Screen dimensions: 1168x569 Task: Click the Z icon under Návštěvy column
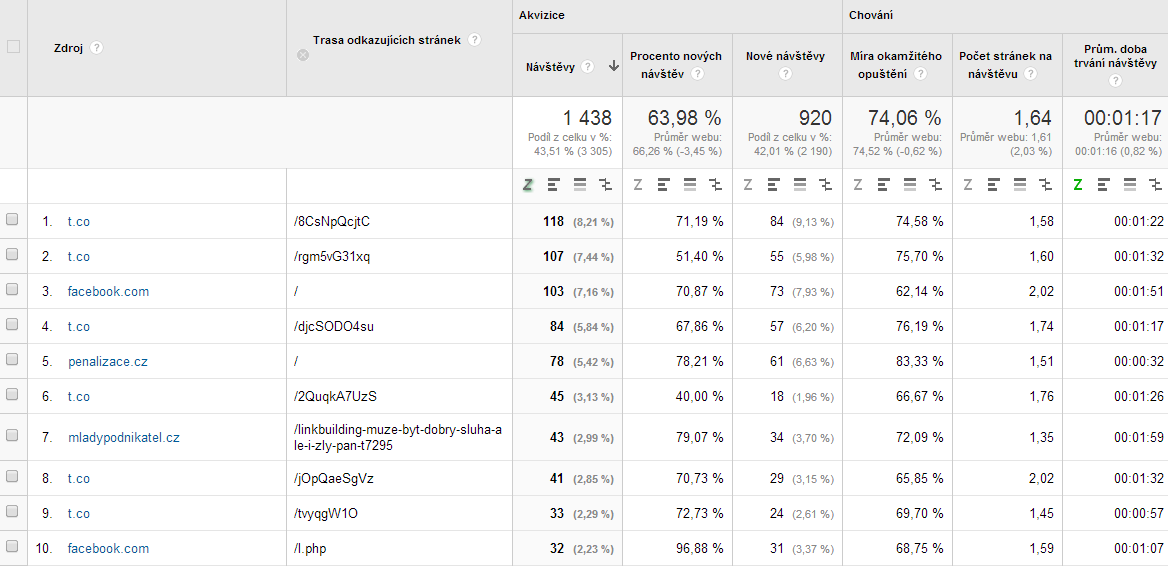tap(528, 185)
